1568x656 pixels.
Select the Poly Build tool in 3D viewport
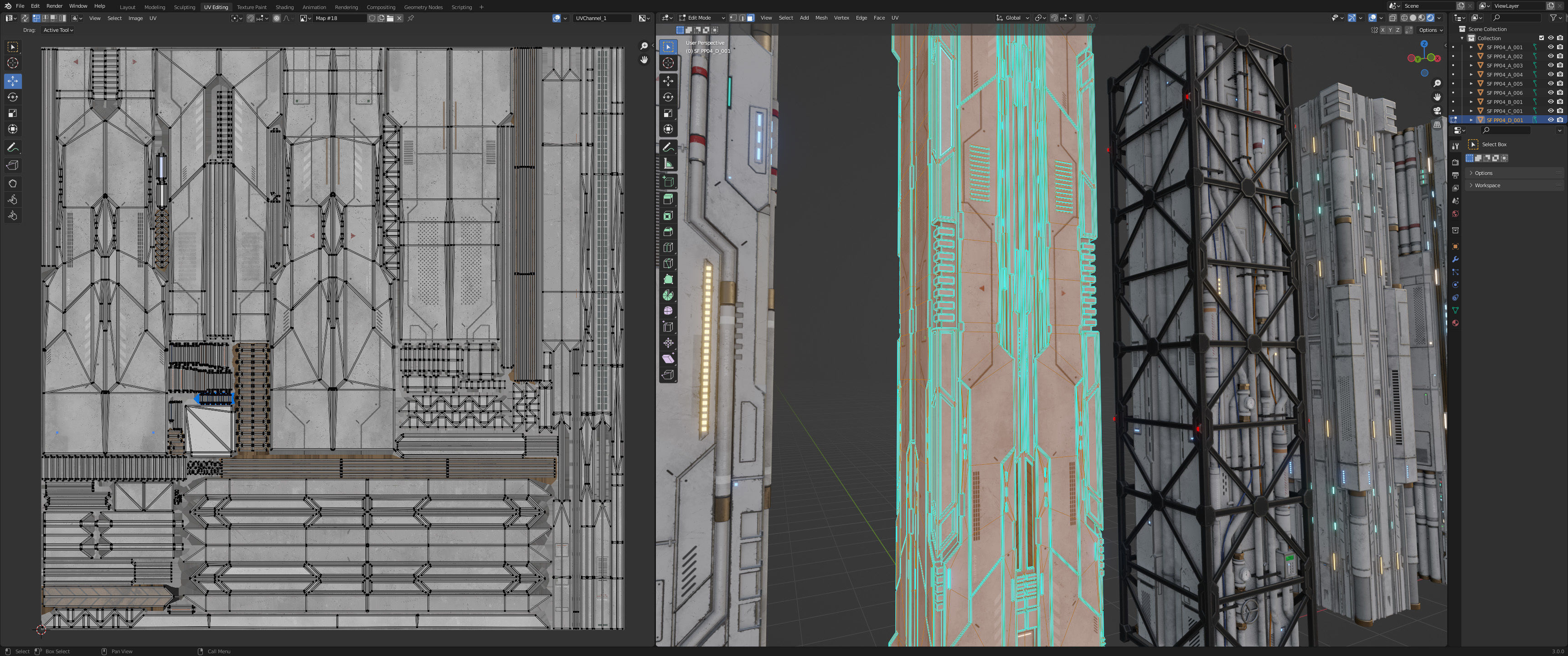(x=668, y=279)
